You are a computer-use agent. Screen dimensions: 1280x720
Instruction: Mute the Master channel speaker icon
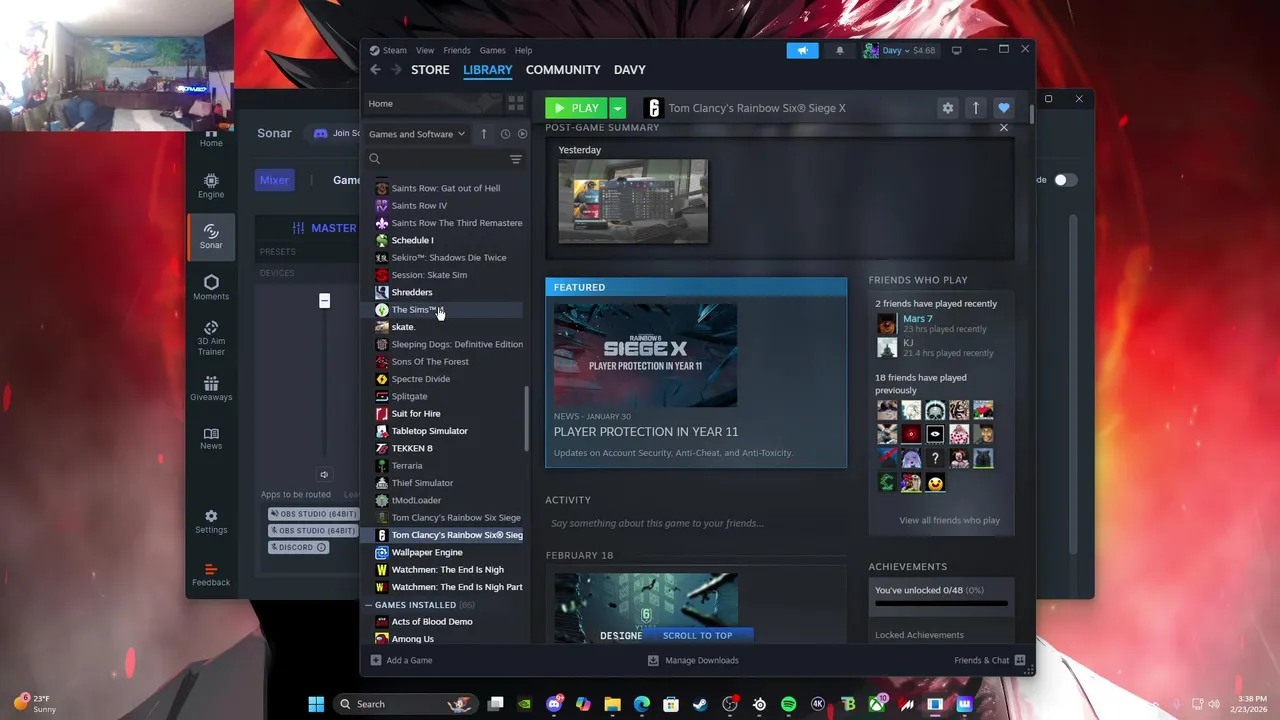tap(324, 475)
